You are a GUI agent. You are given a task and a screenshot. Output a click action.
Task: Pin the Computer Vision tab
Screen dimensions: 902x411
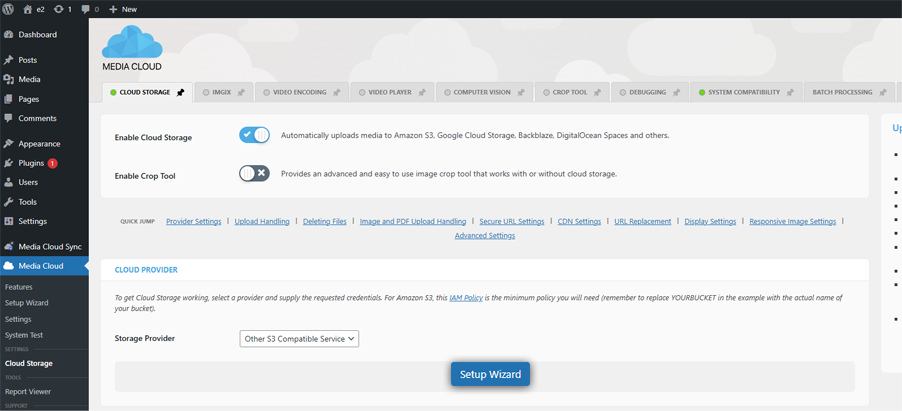(x=521, y=92)
